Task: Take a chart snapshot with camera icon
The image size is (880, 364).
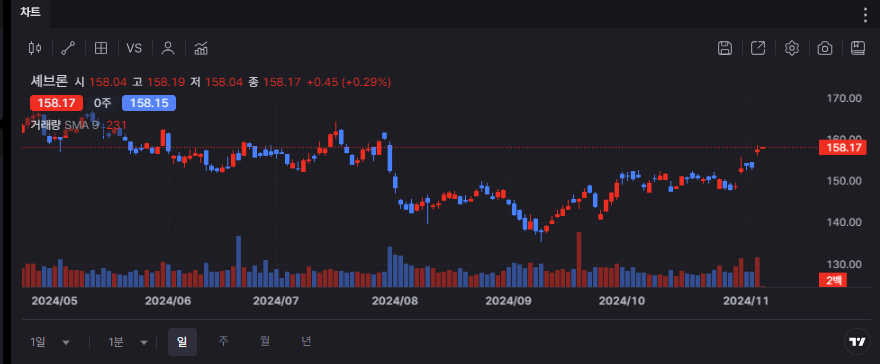Action: (x=824, y=48)
